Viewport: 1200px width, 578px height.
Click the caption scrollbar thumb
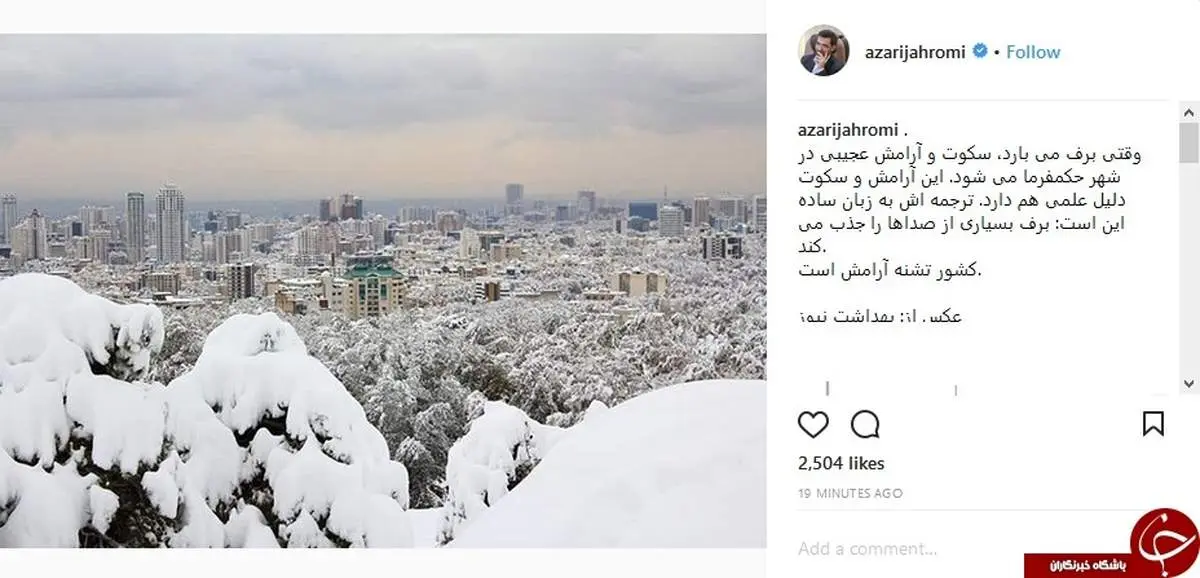pyautogui.click(x=1189, y=142)
